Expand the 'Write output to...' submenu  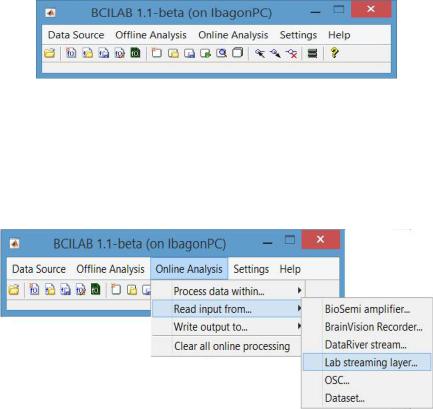pos(227,327)
